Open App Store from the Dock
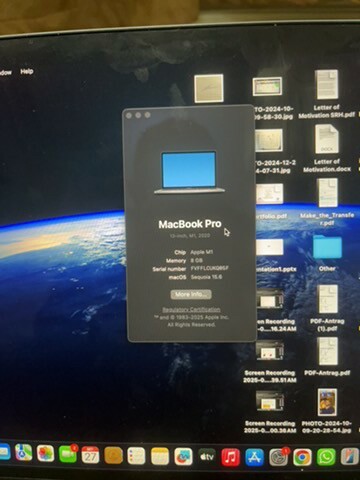The height and width of the screenshot is (480, 360). click(x=255, y=457)
